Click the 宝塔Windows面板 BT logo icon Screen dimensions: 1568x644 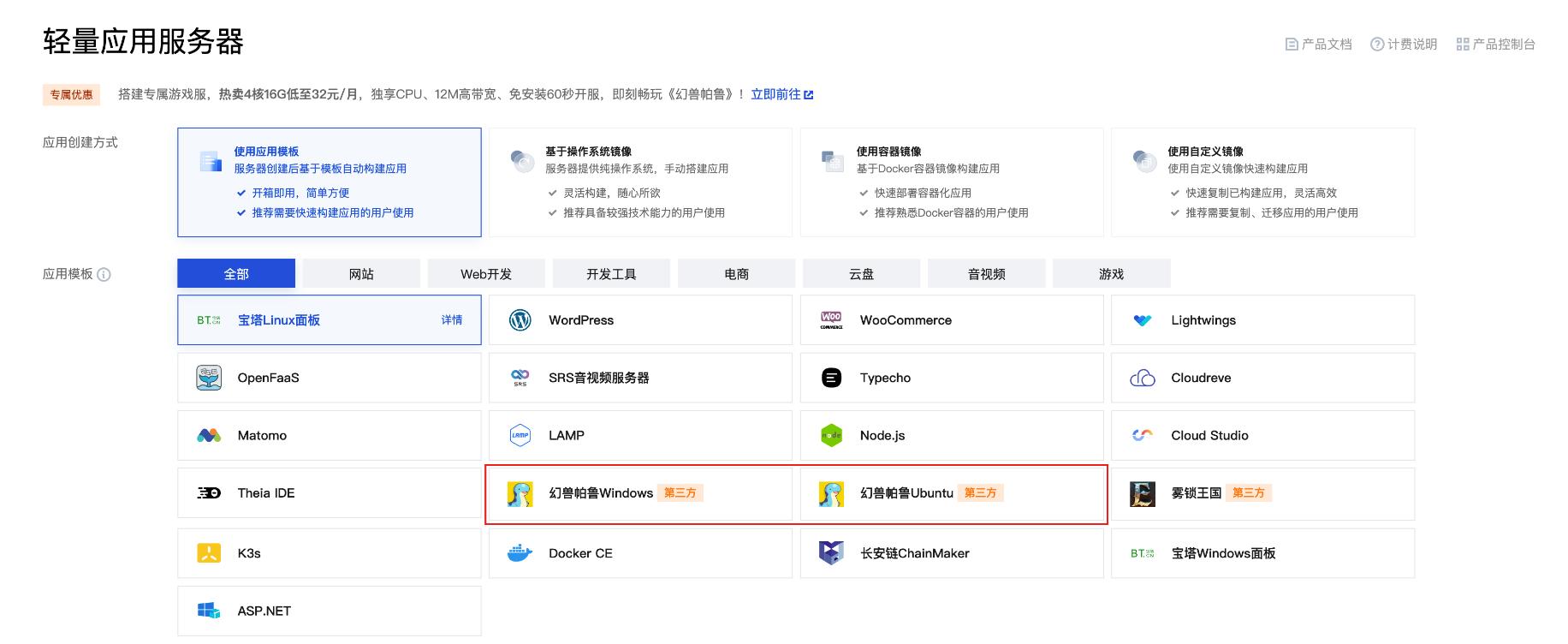coord(1143,553)
